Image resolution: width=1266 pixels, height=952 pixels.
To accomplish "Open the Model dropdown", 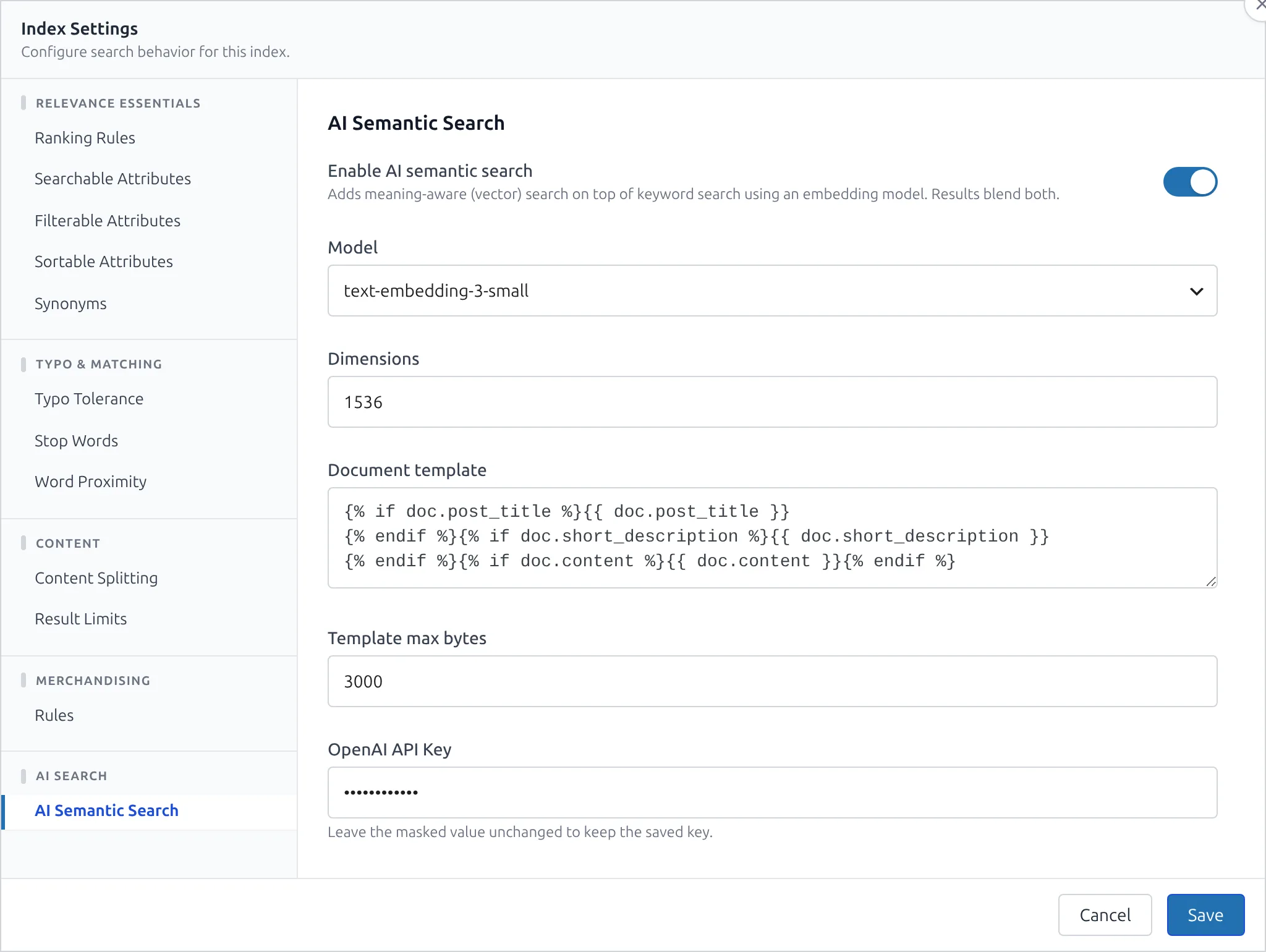I will (x=772, y=291).
